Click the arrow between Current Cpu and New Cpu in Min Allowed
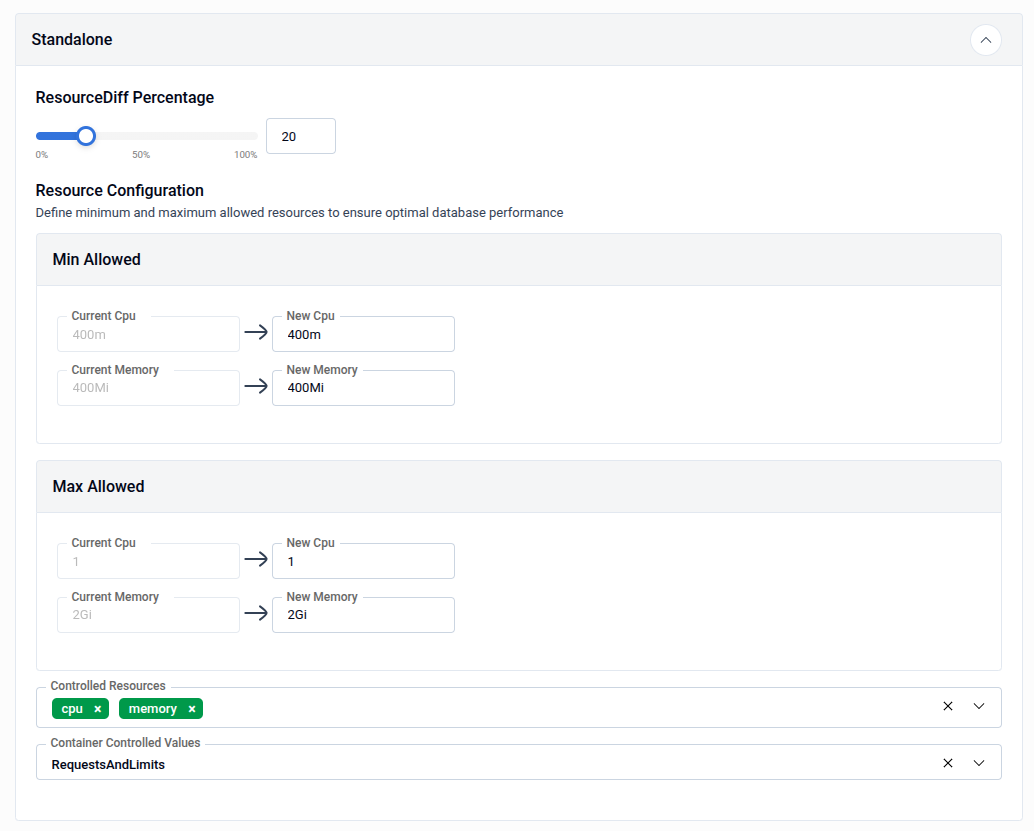Image resolution: width=1034 pixels, height=831 pixels. pyautogui.click(x=256, y=333)
